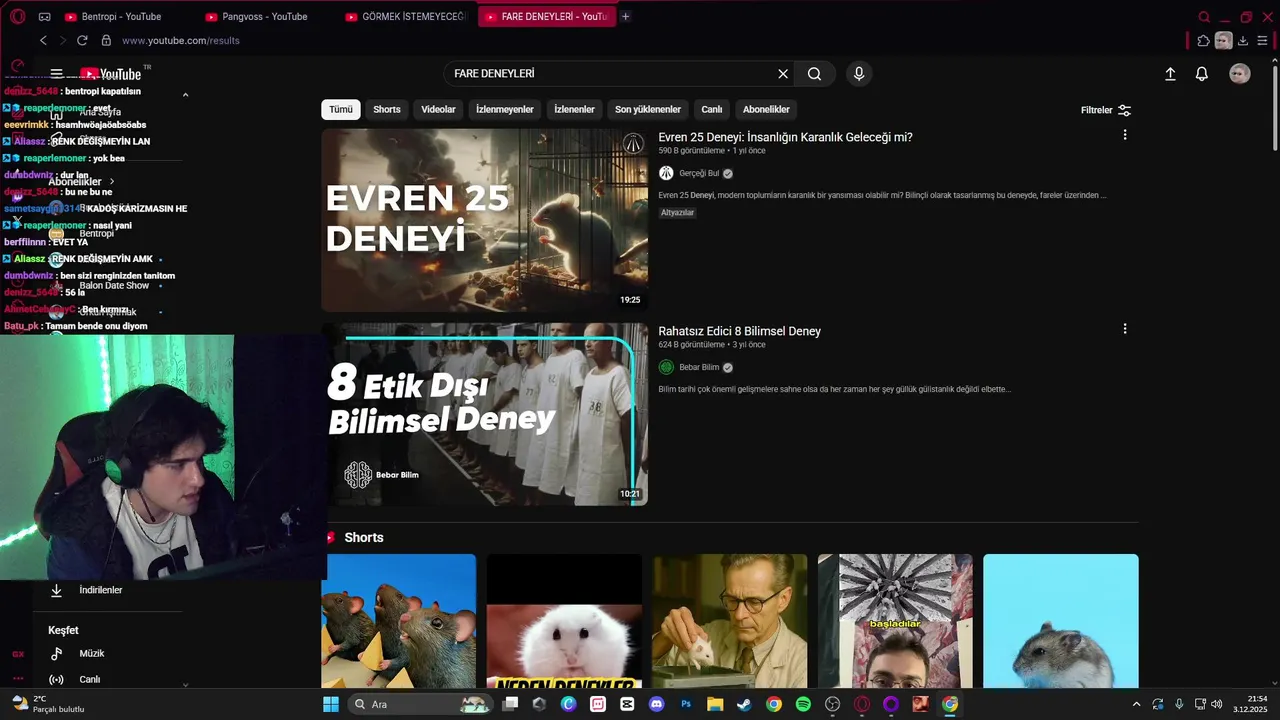
Task: Open the Gerçeği Bul channel avatar
Action: pyautogui.click(x=666, y=173)
